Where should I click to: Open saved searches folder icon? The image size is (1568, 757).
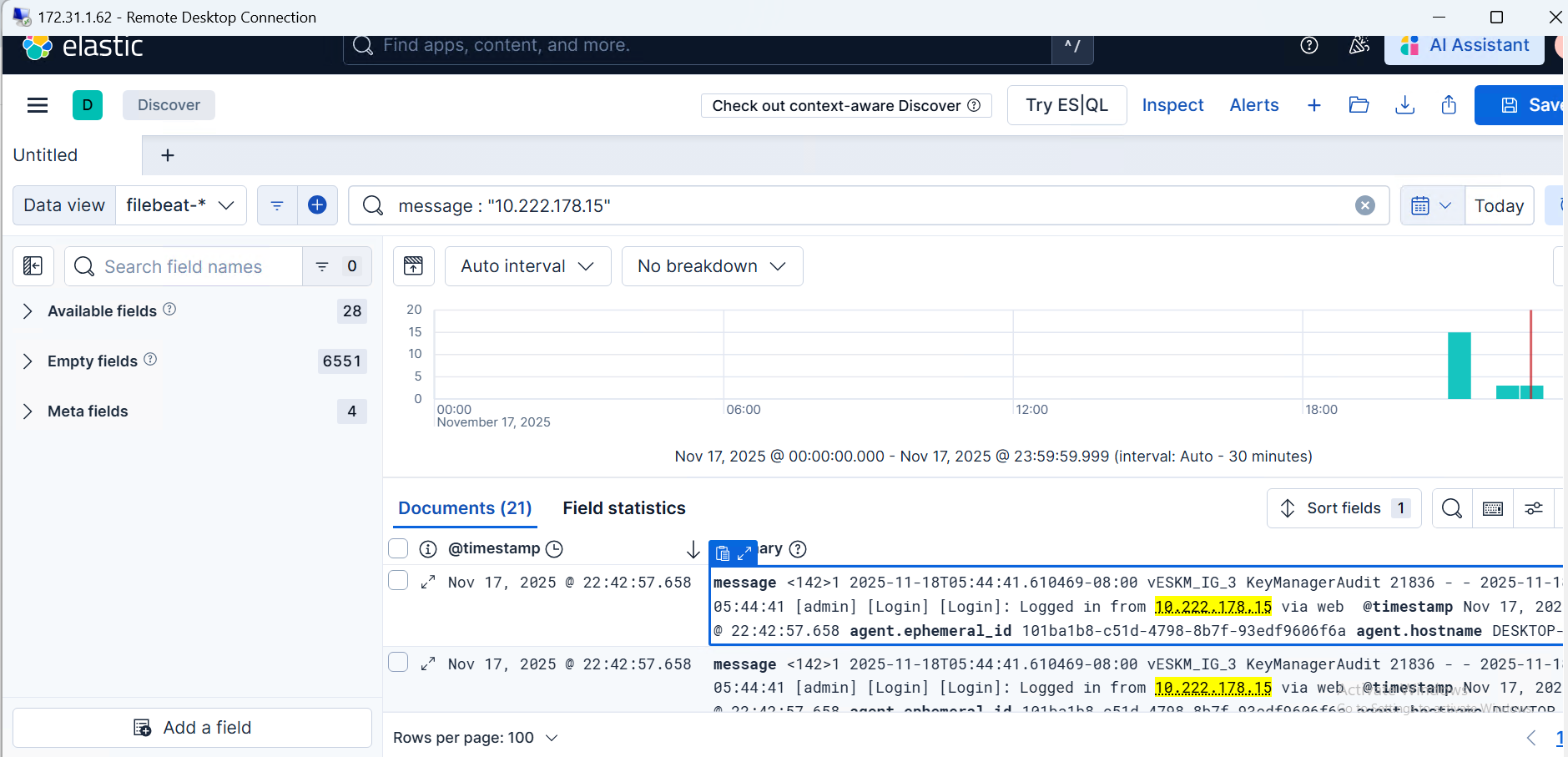1359,105
